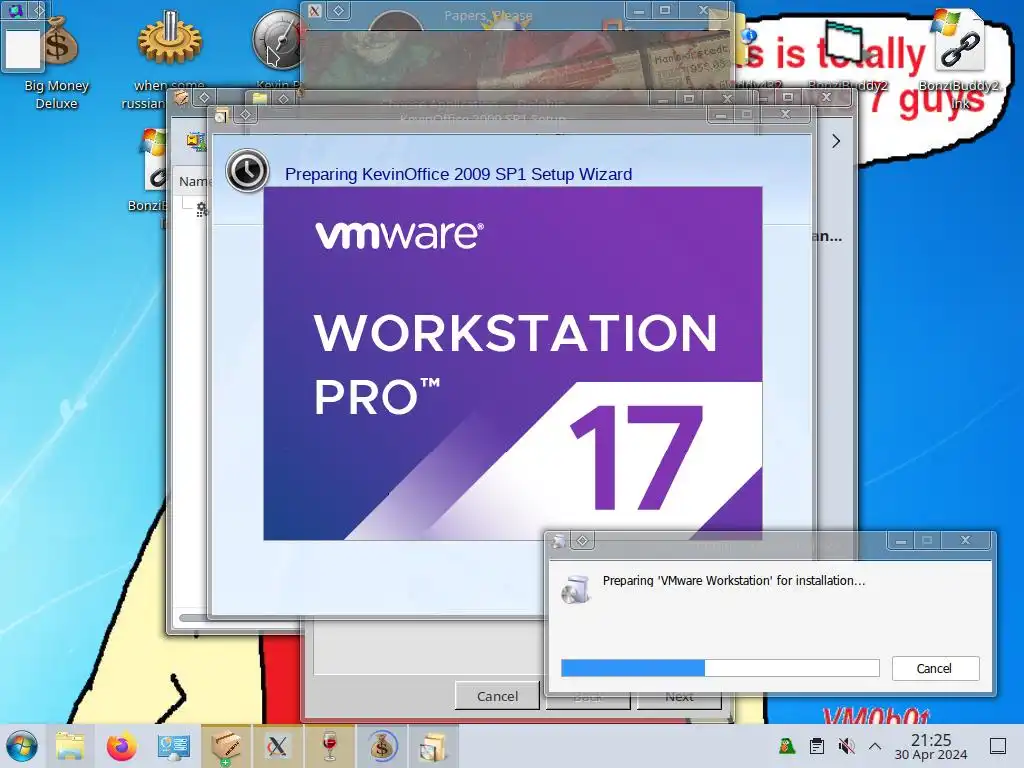
Task: Click the Cancel button in the background wizard
Action: (x=497, y=696)
